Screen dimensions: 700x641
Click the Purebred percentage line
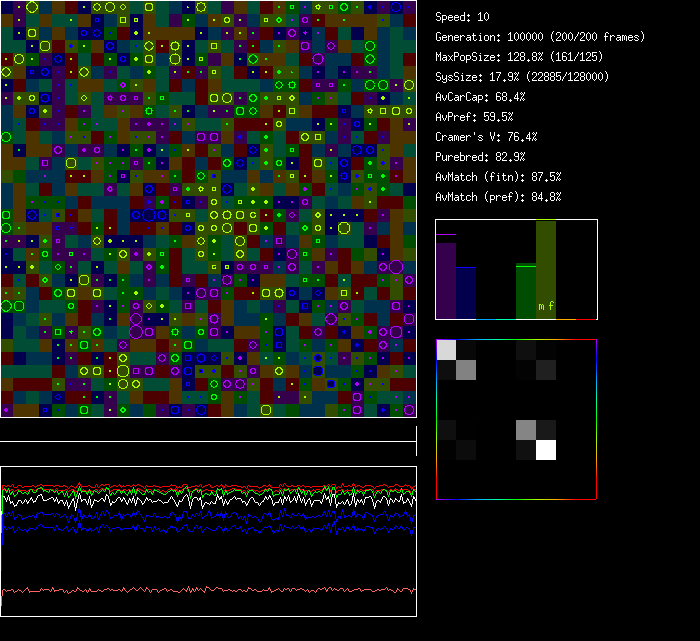coord(480,157)
